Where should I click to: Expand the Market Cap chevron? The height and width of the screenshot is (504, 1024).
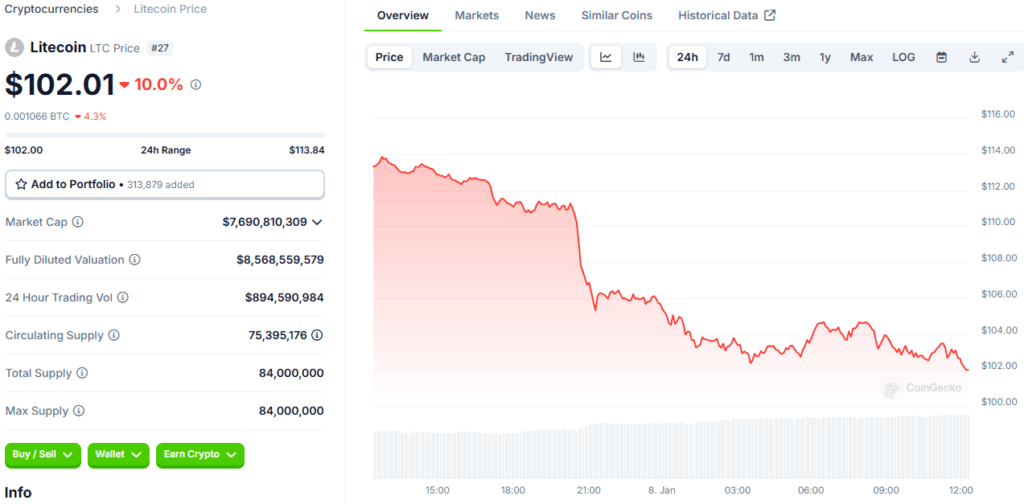click(317, 223)
